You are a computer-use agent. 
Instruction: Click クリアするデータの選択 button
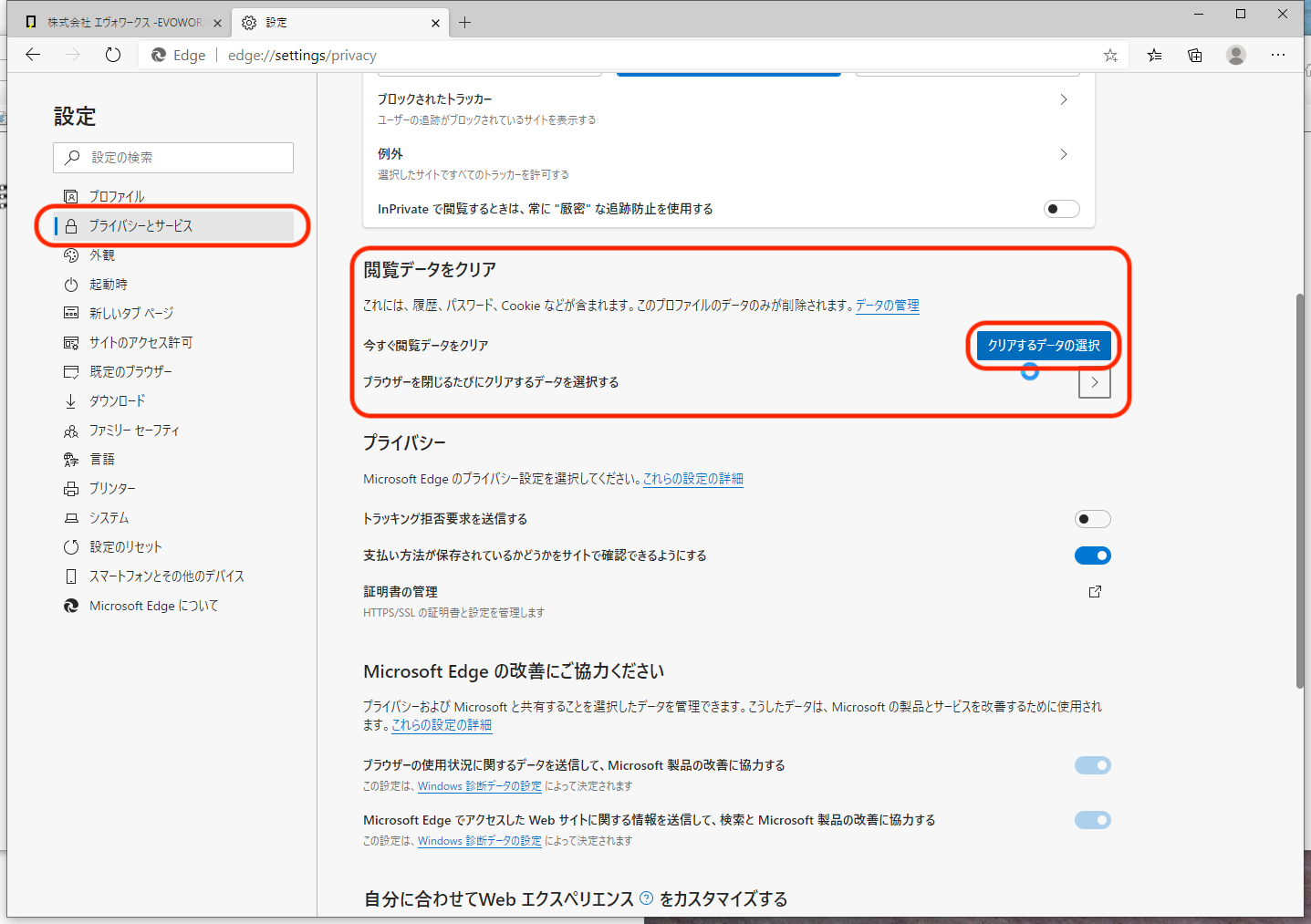tap(1044, 345)
